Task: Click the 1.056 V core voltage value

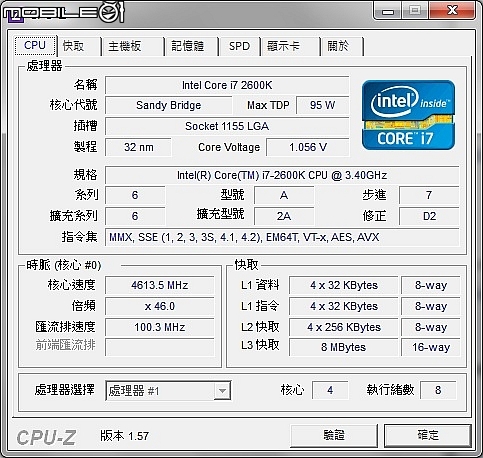Action: [308, 147]
